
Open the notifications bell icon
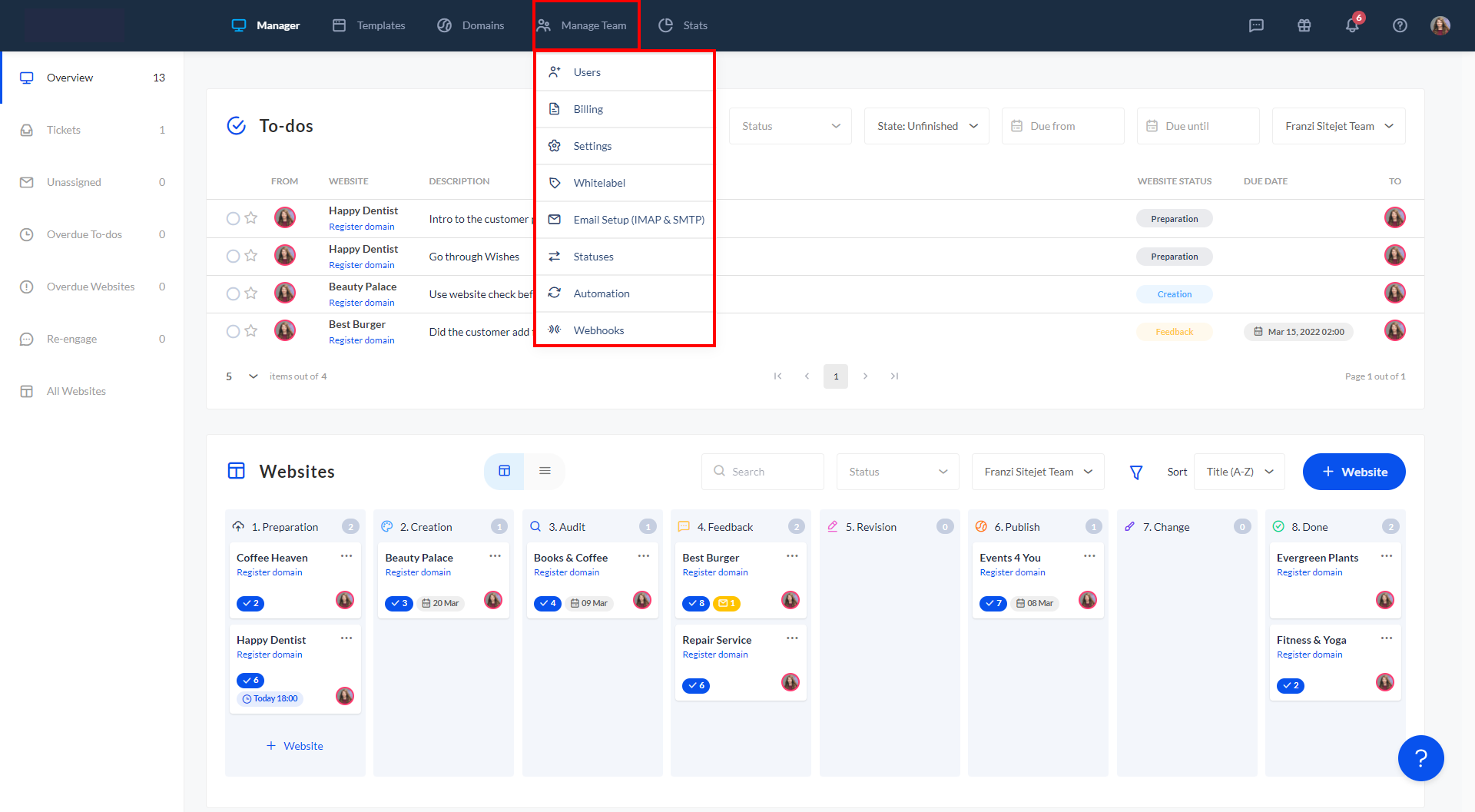pyautogui.click(x=1352, y=25)
